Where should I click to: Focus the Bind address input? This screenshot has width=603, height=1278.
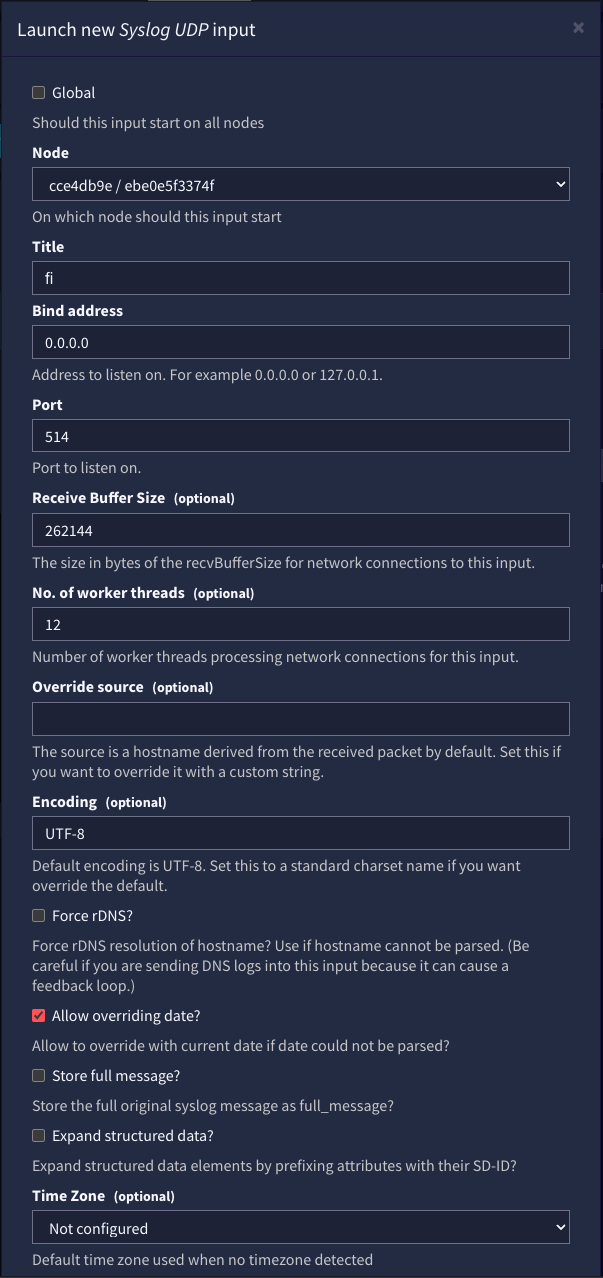point(300,342)
